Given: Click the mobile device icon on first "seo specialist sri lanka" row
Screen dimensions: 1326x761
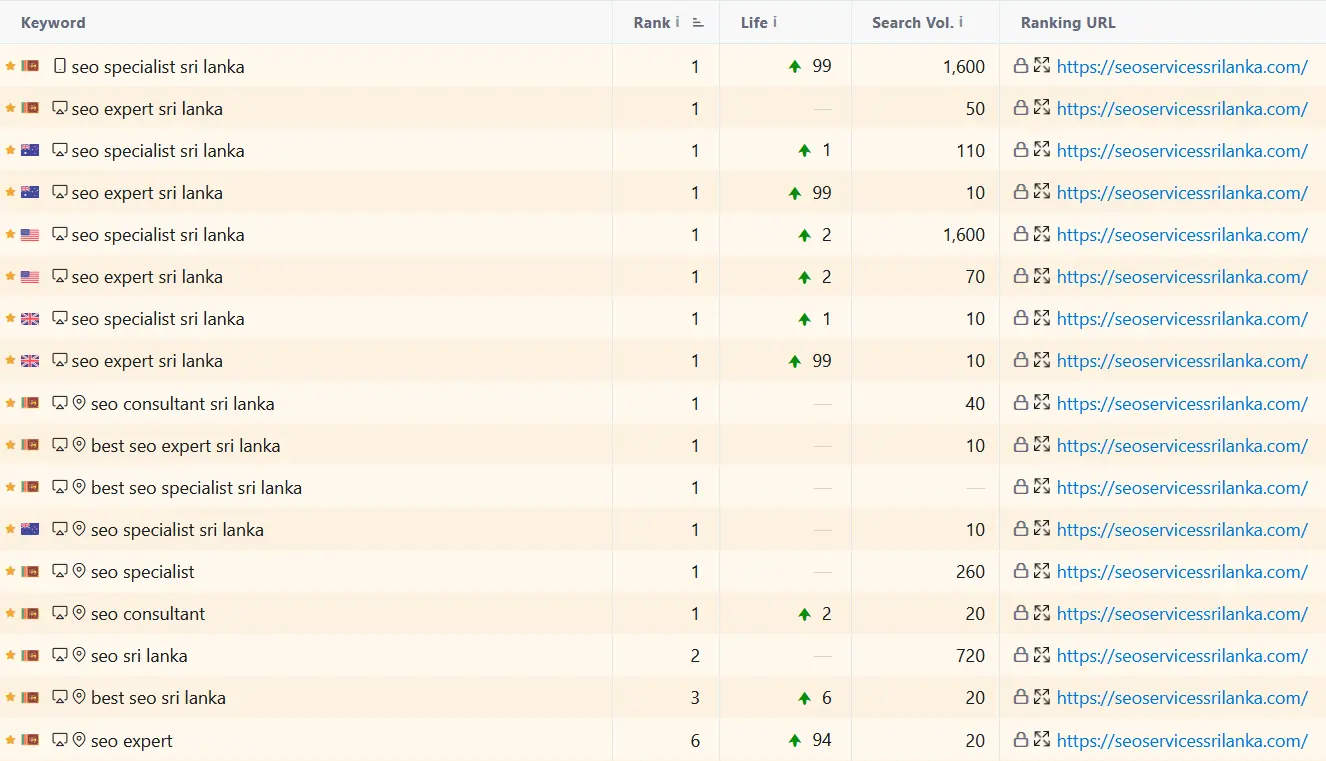Looking at the screenshot, I should [x=59, y=66].
